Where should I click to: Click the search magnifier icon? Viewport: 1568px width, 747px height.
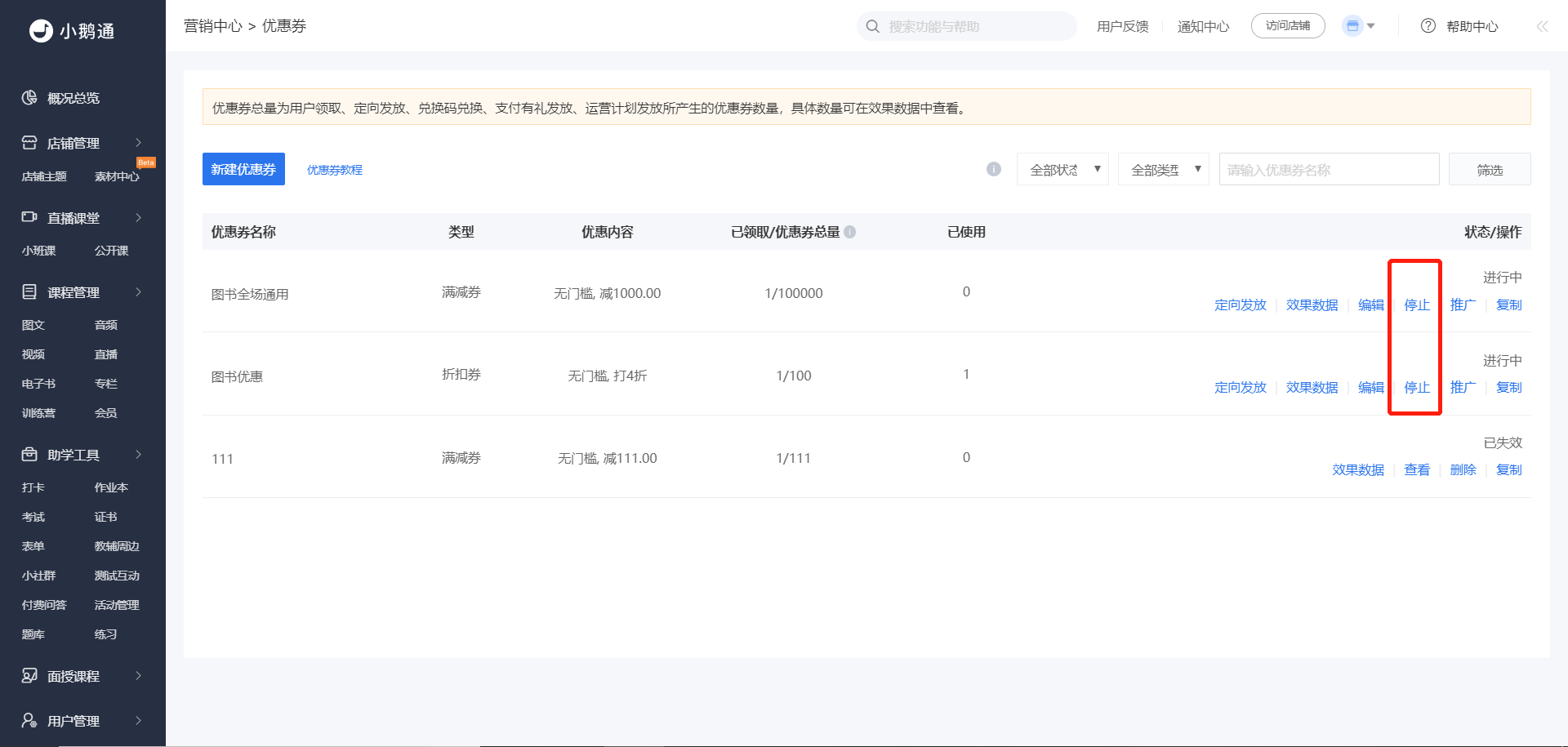coord(872,26)
